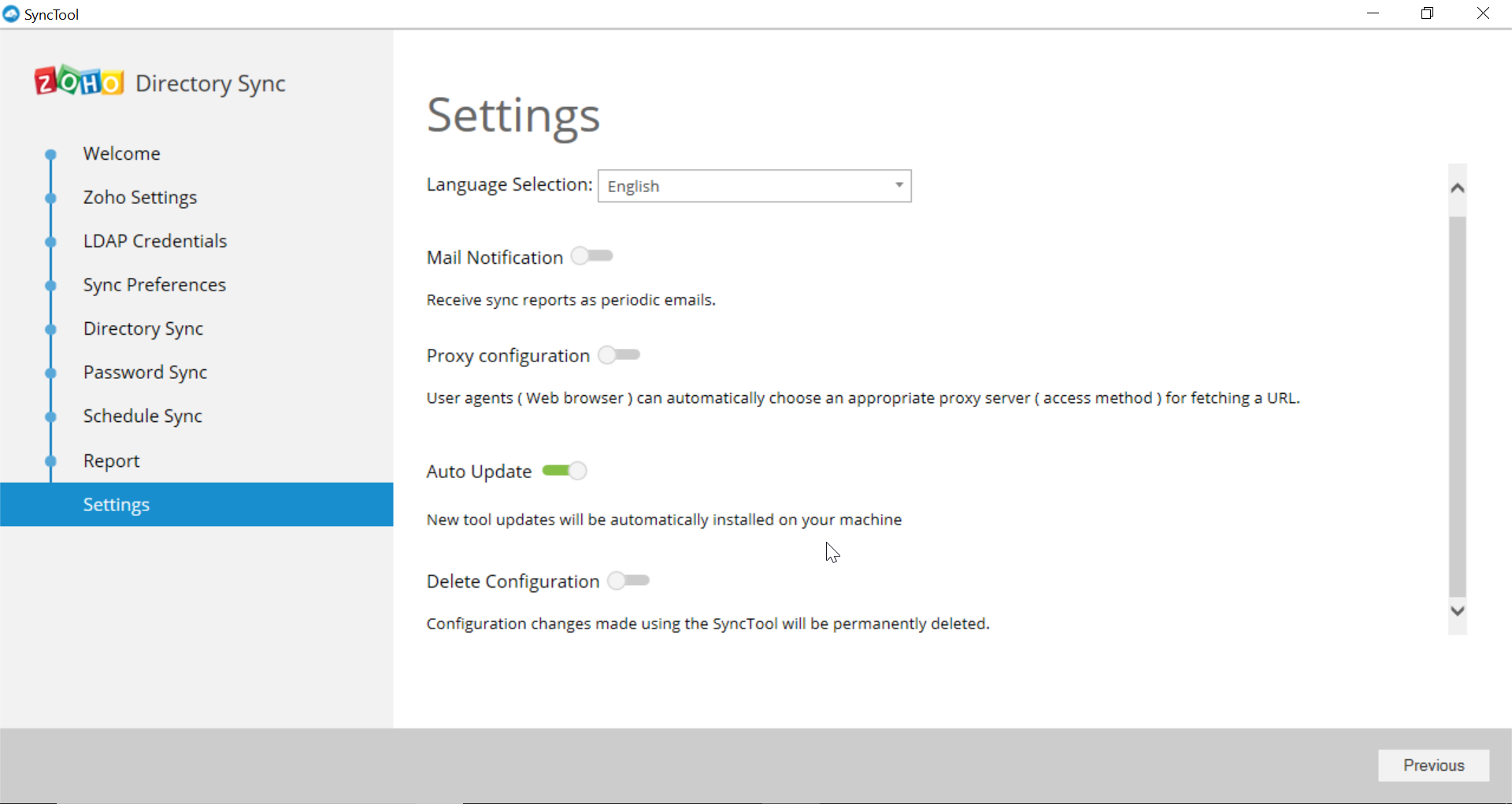
Task: Click the scrollbar down arrow
Action: (1458, 611)
